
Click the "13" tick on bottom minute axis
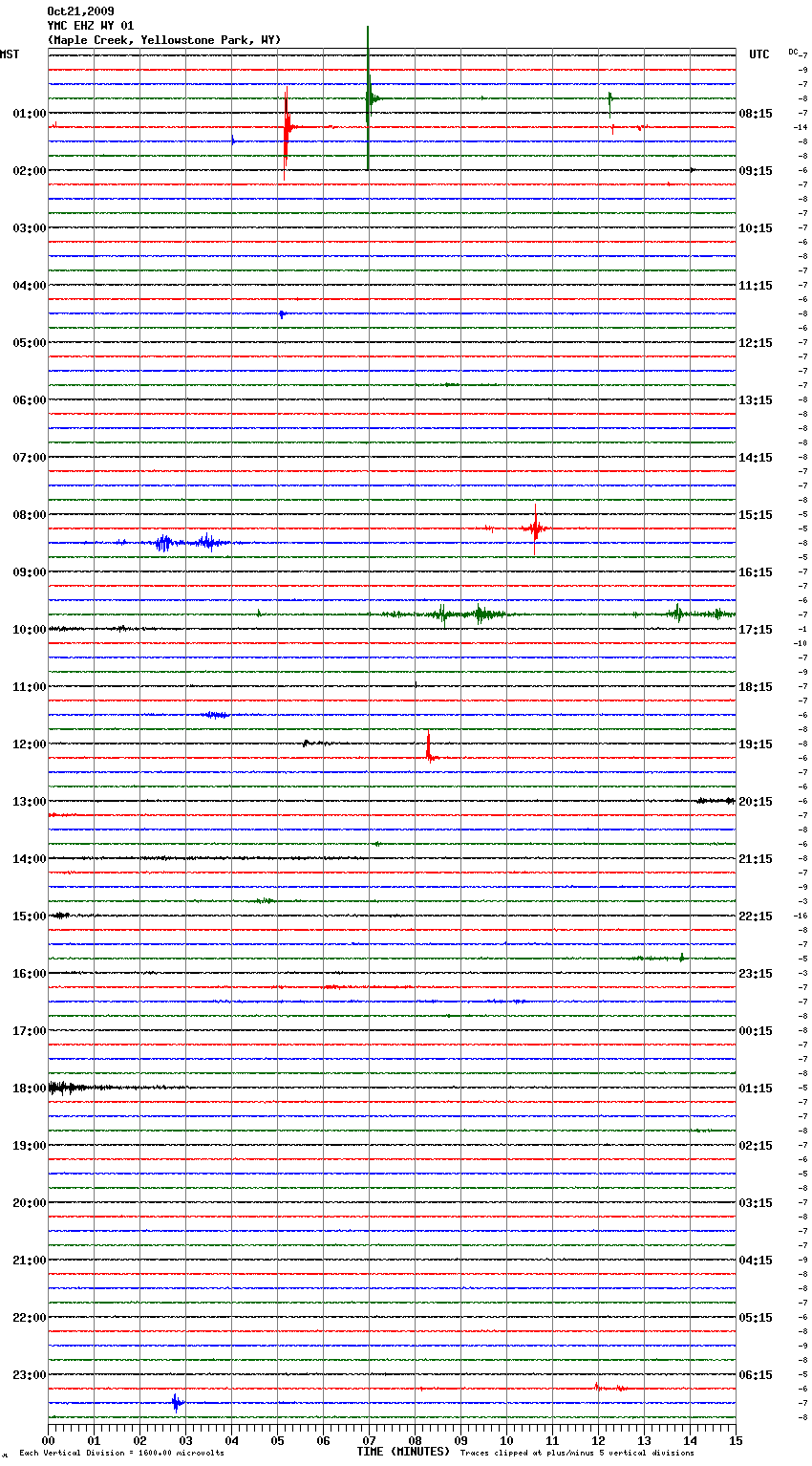click(644, 1440)
